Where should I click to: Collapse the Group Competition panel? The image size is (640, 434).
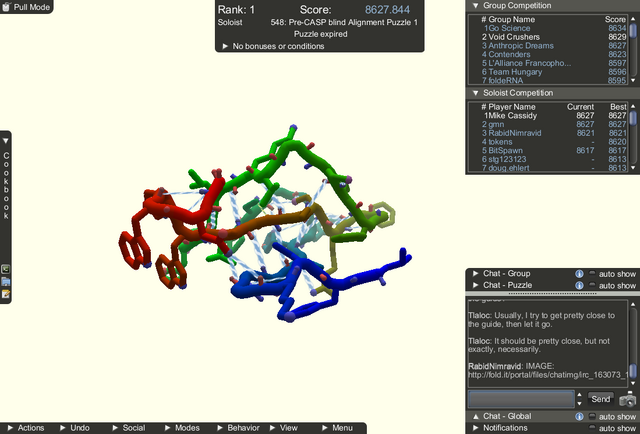476,6
